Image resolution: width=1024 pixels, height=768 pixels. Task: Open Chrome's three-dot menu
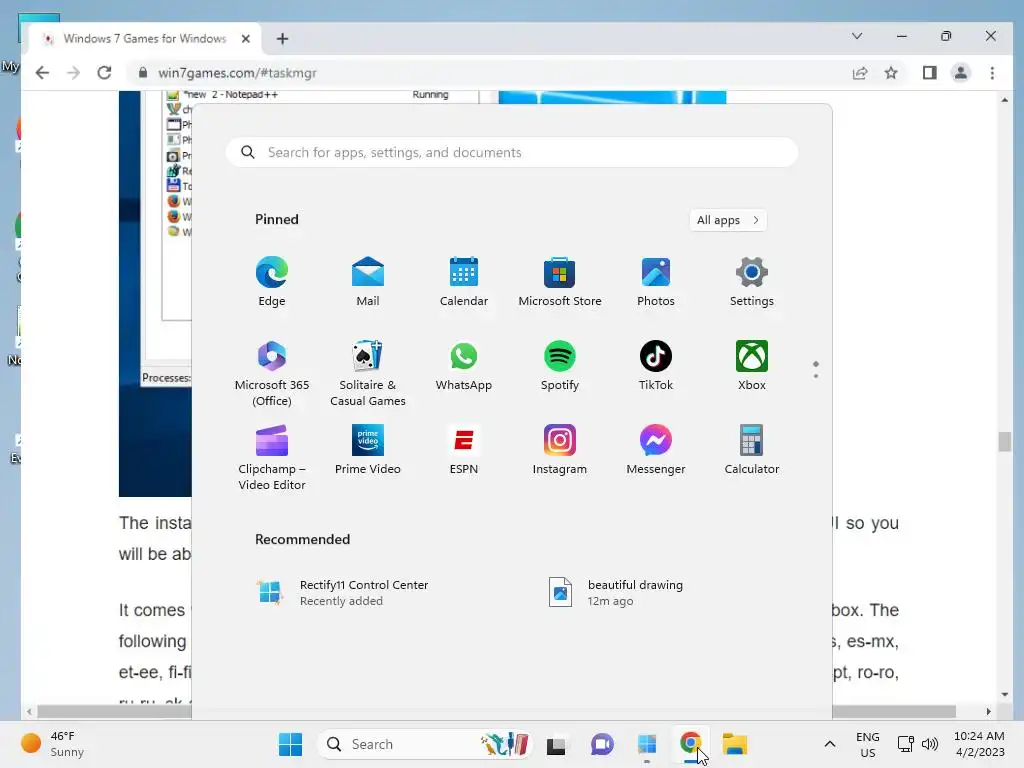click(x=992, y=72)
